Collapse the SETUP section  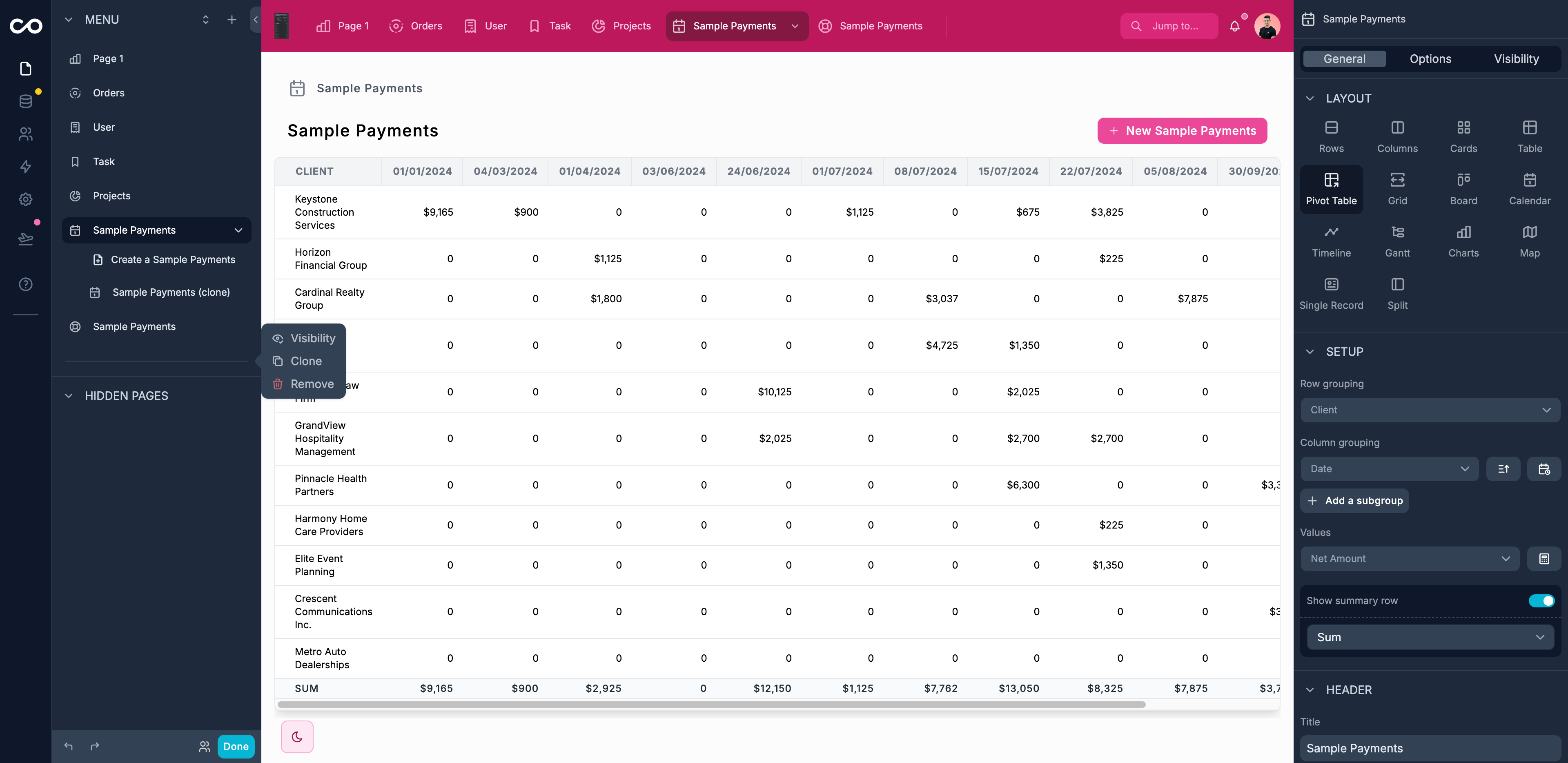(1310, 351)
